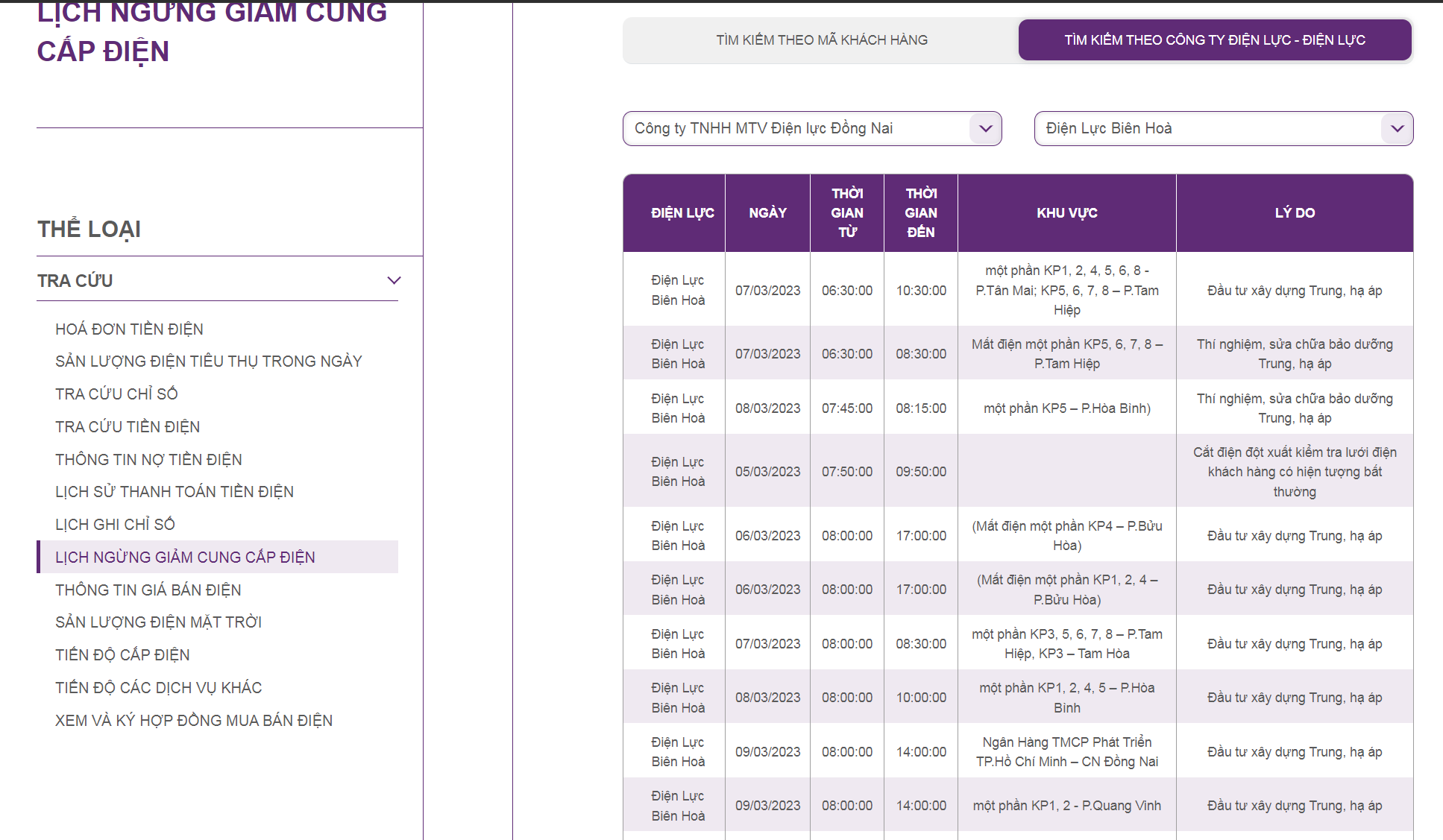Open the Điện Lực Biên Hoà dropdown
This screenshot has height=840, width=1443.
[1223, 128]
